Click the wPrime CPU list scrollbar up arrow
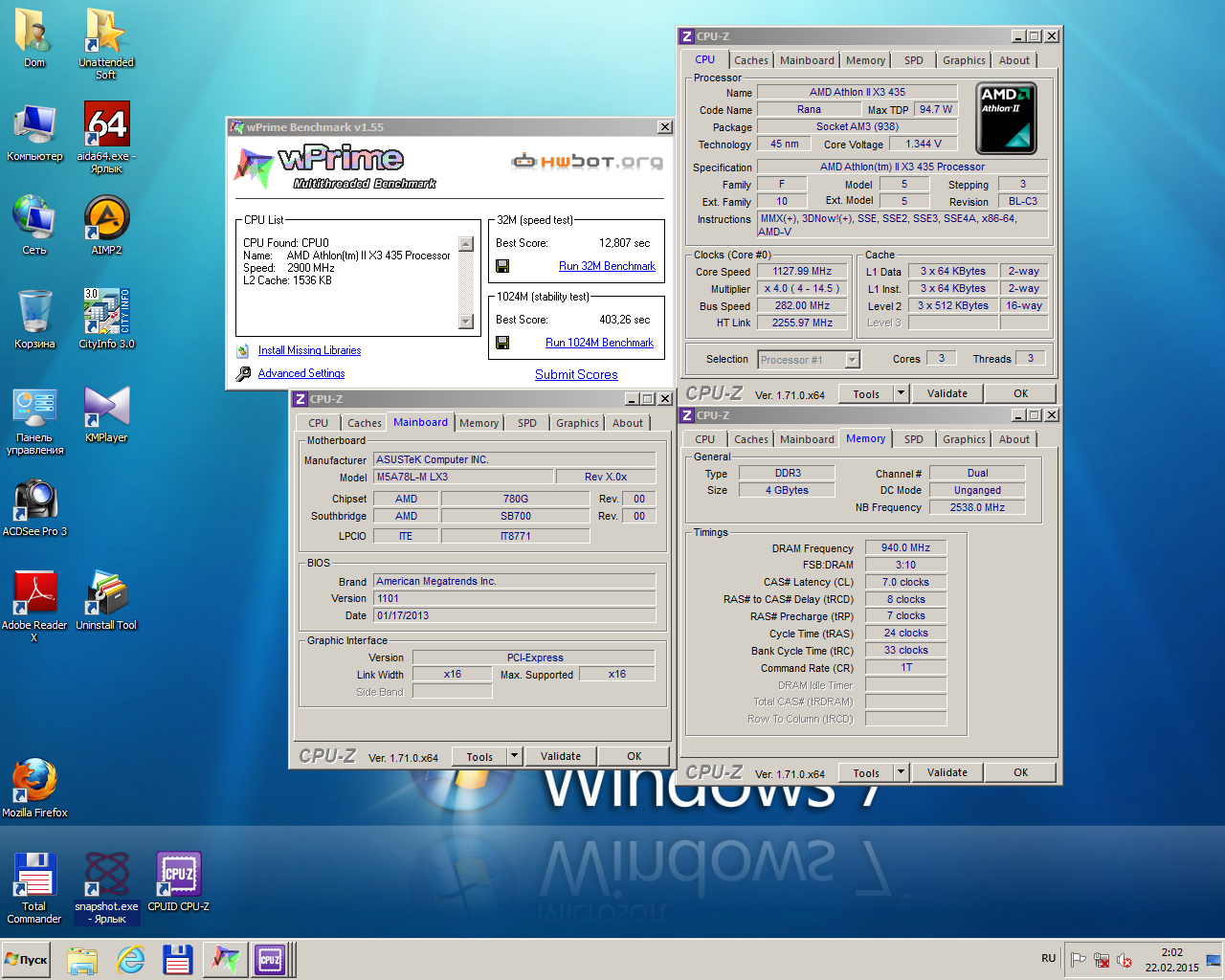The image size is (1225, 980). coord(466,244)
